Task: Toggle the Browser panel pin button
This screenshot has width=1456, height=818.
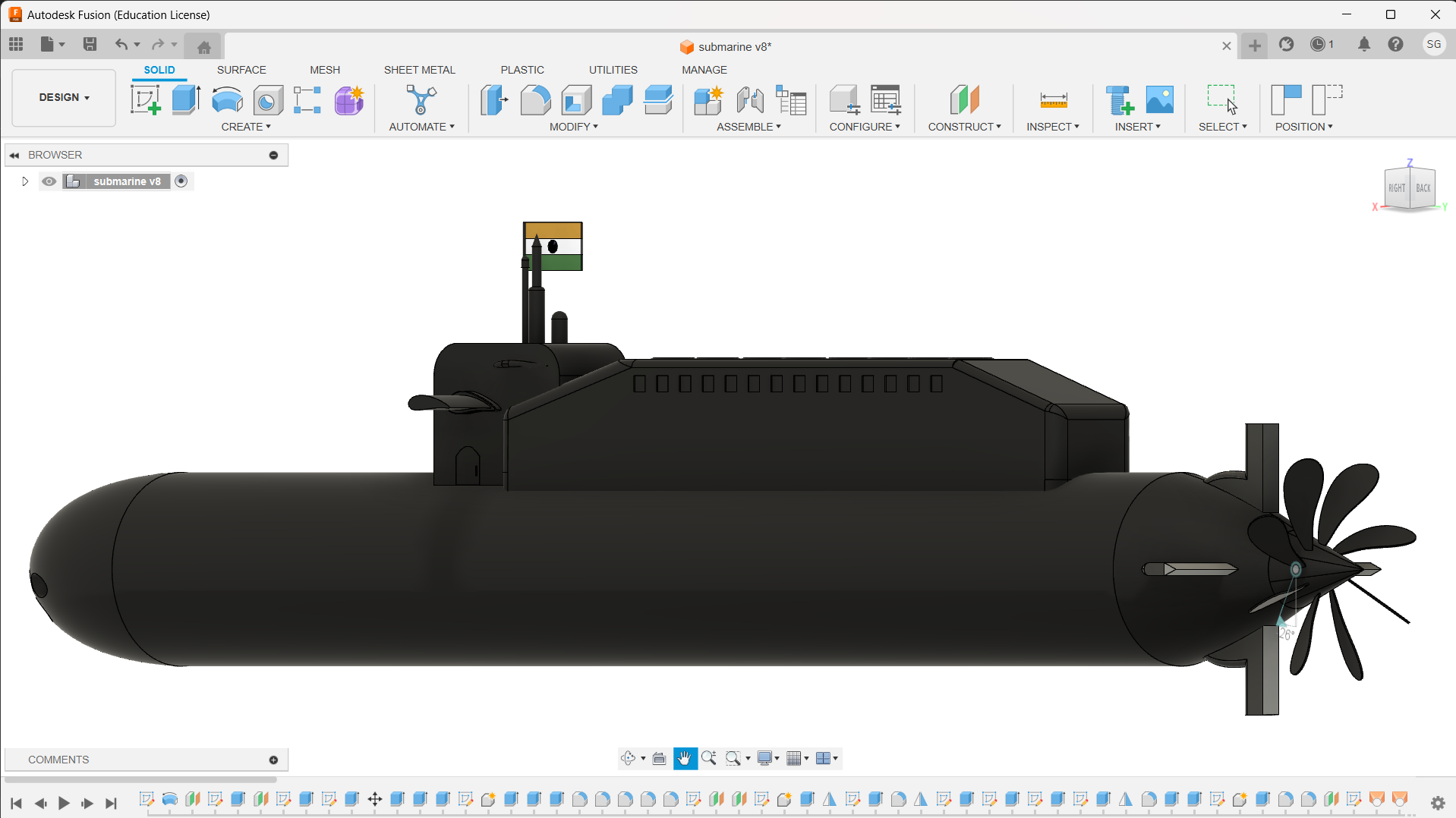Action: click(273, 155)
